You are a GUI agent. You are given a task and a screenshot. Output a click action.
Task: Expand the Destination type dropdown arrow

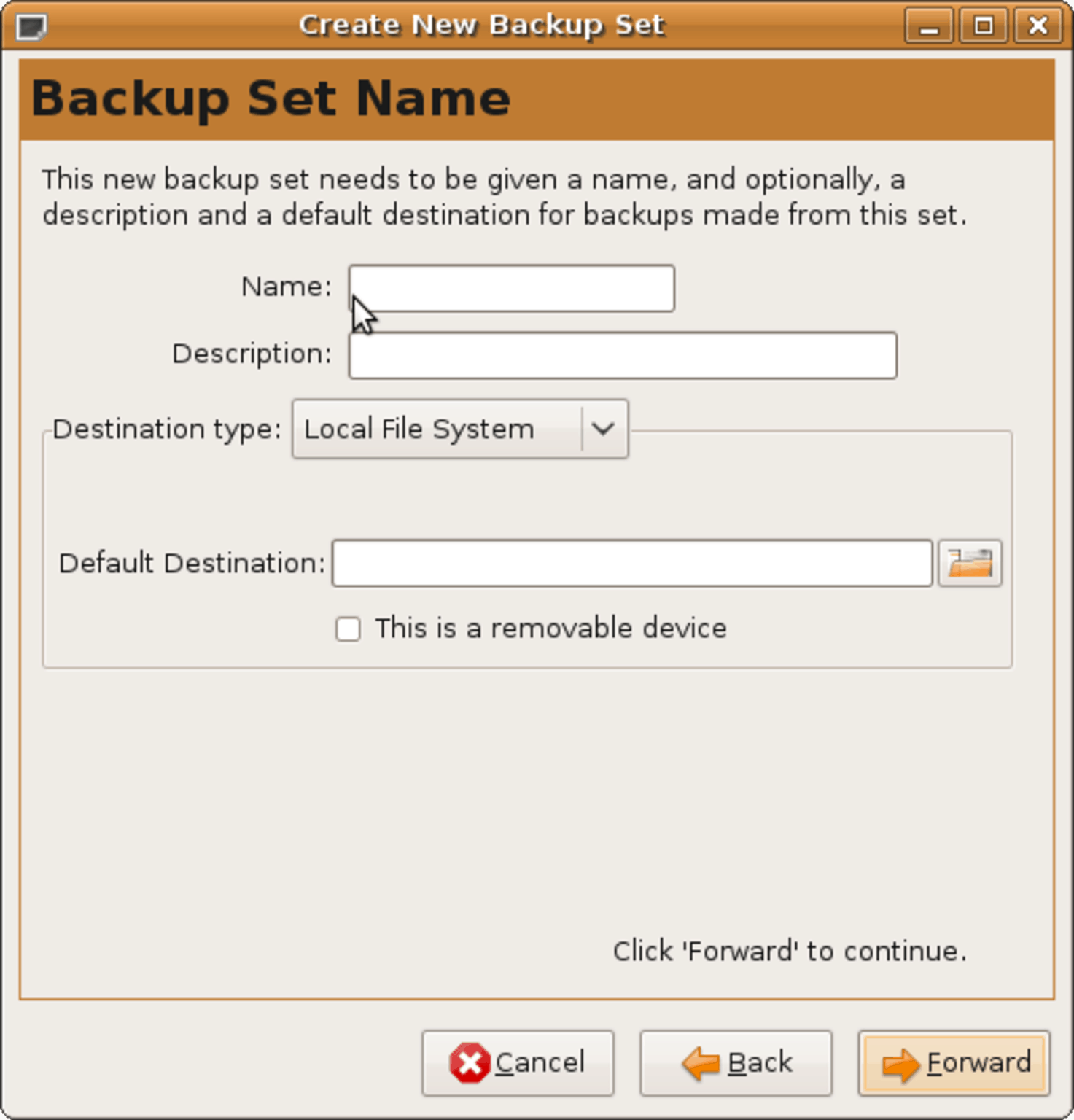pyautogui.click(x=604, y=429)
